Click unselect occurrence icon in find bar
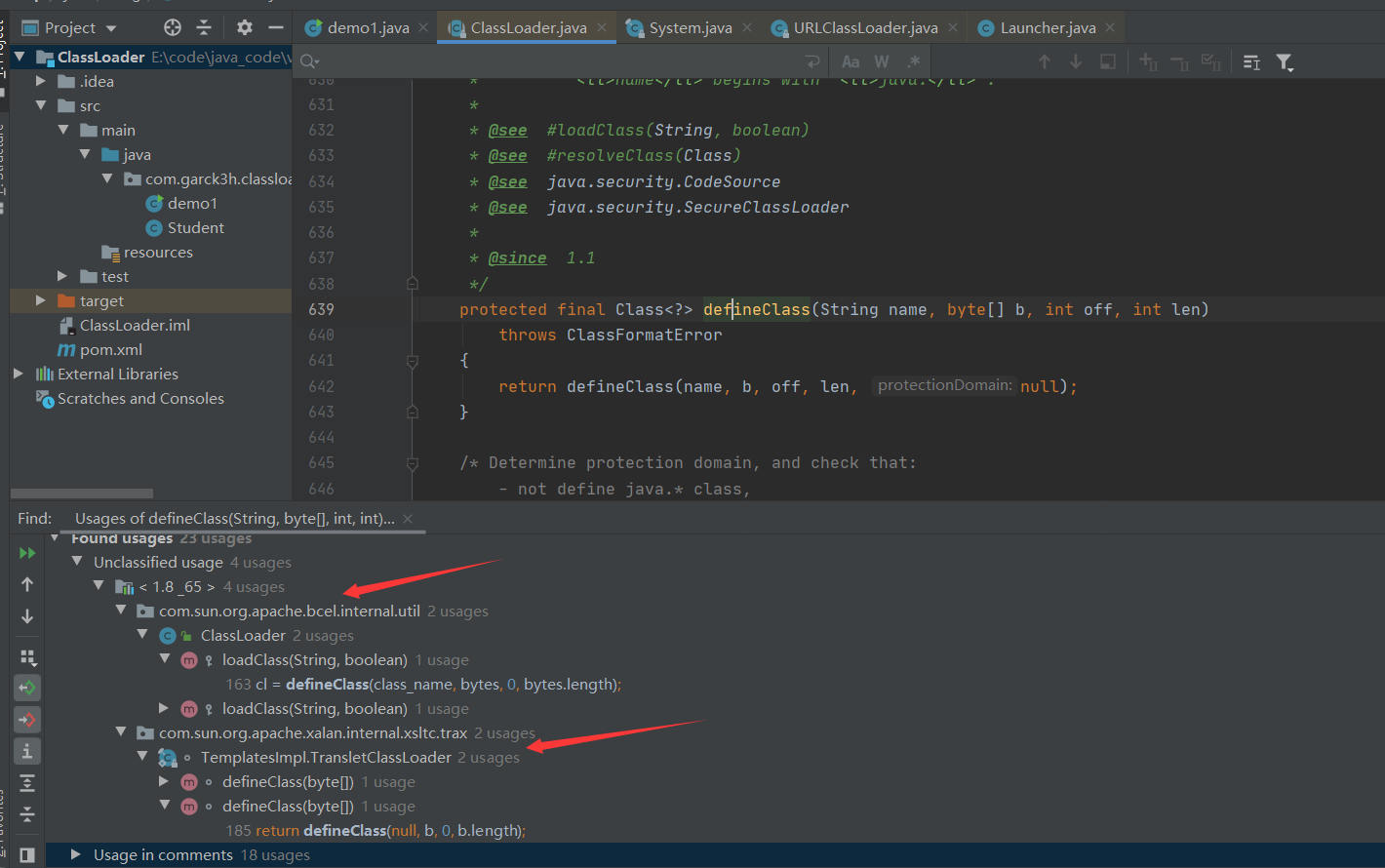 point(1180,62)
